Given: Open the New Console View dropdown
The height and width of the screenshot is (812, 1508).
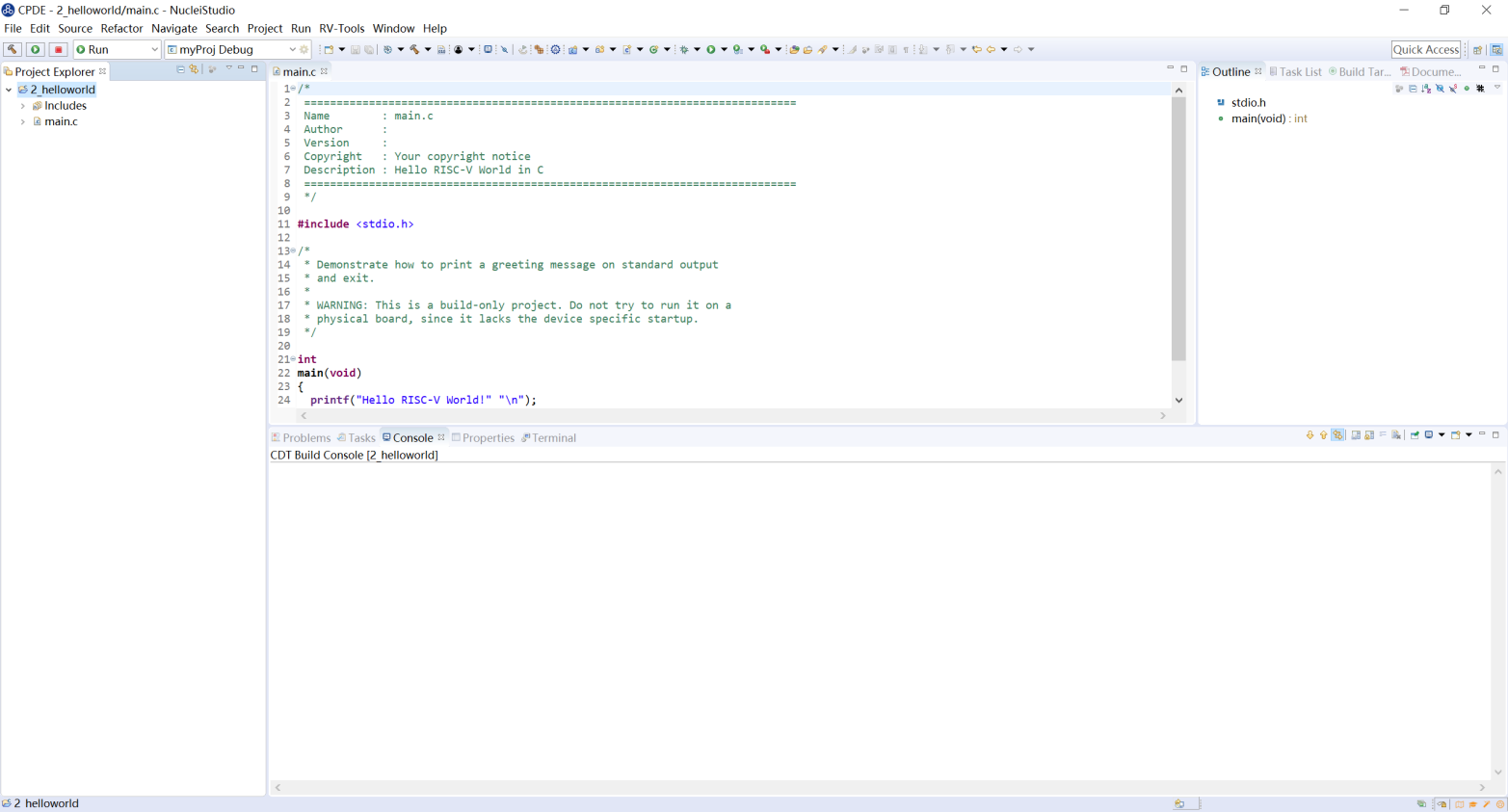Looking at the screenshot, I should pyautogui.click(x=1468, y=435).
